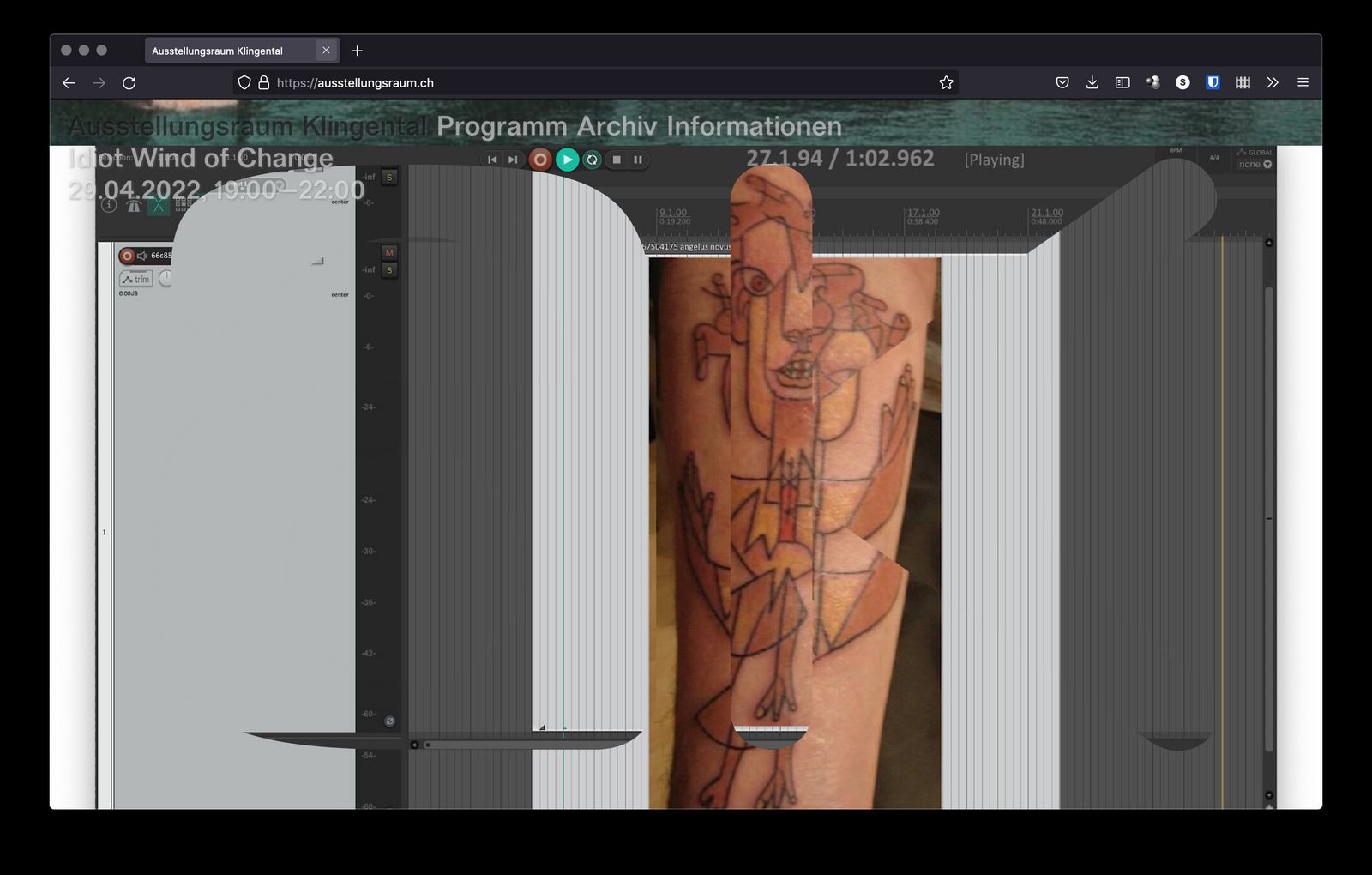Click the angelus novus media item label
Image resolution: width=1372 pixels, height=875 pixels.
point(687,247)
